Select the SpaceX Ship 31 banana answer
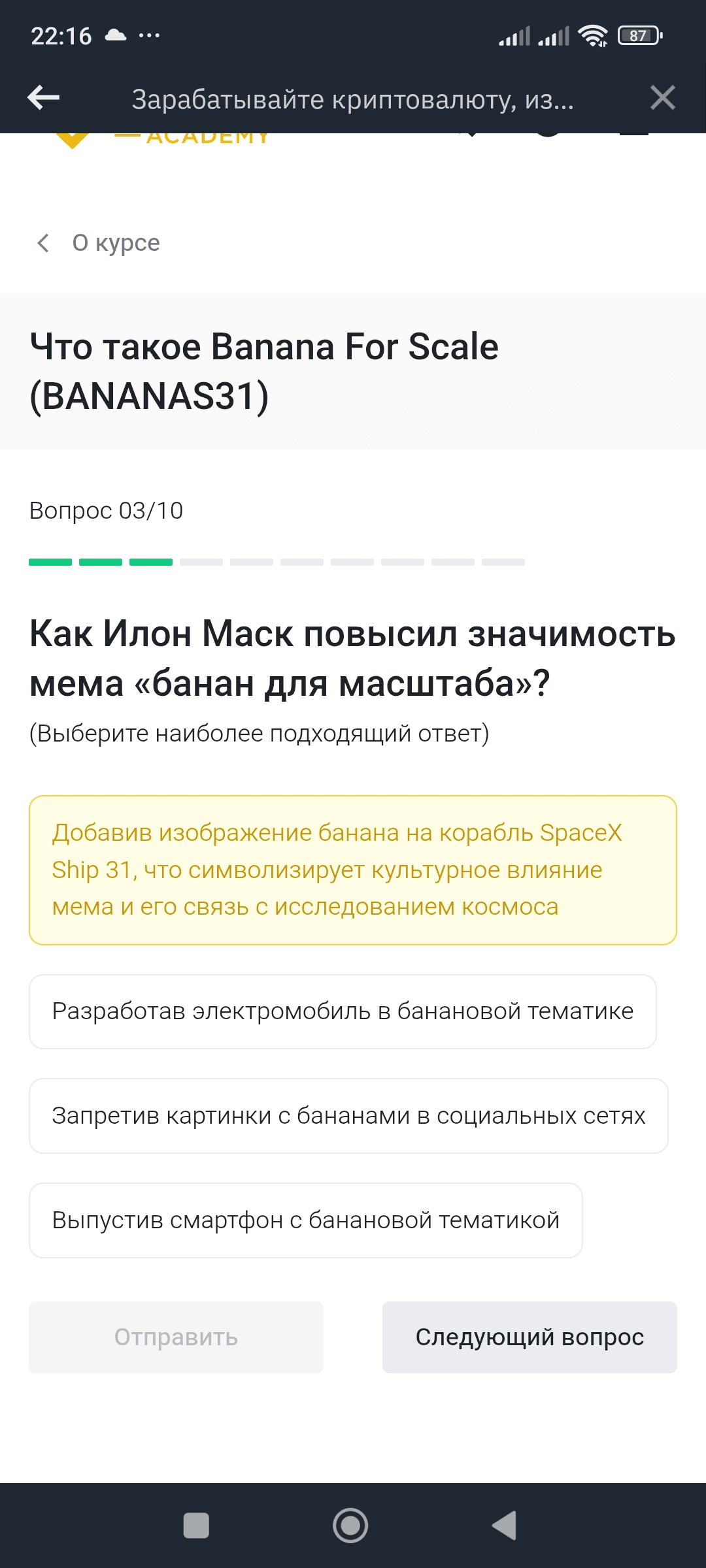Image resolution: width=706 pixels, height=1568 pixels. click(x=352, y=870)
